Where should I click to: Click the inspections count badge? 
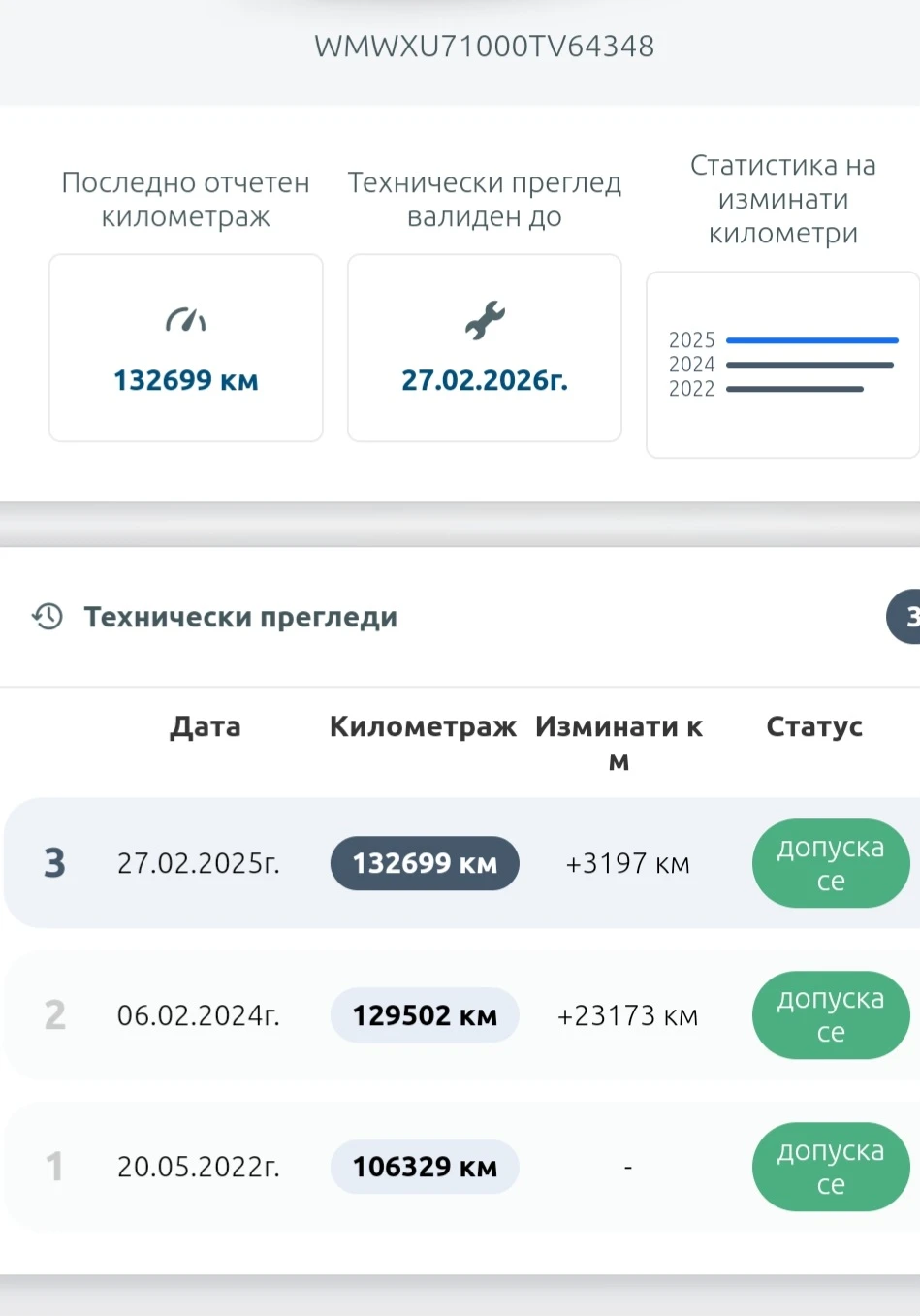(906, 616)
